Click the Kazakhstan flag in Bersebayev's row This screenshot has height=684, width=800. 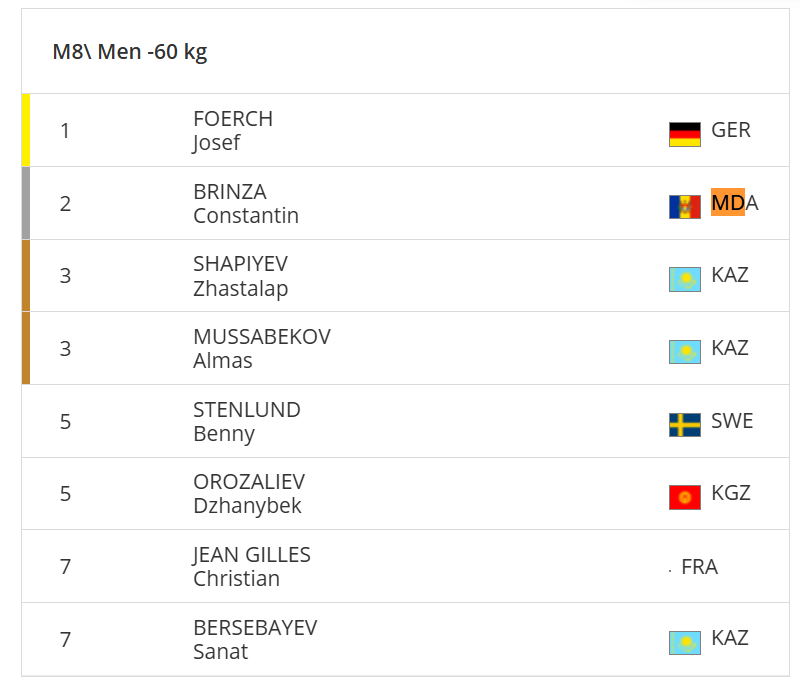tap(684, 642)
